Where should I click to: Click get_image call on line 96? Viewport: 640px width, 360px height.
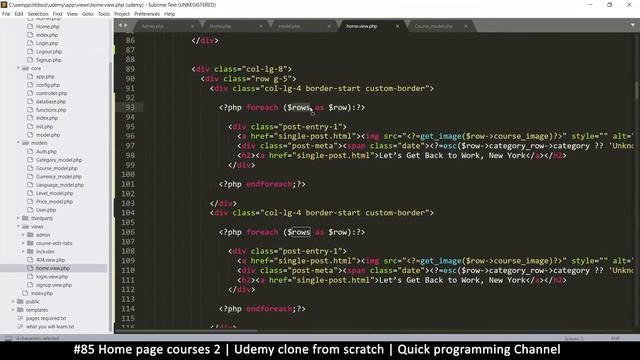(x=441, y=136)
